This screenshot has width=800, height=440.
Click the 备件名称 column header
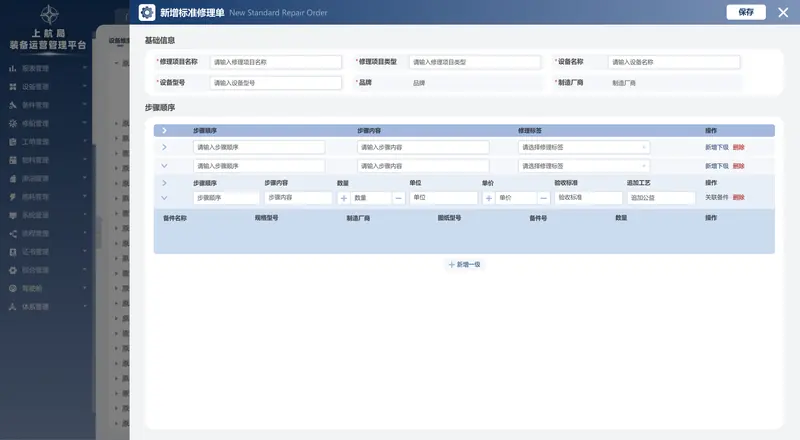(x=175, y=218)
